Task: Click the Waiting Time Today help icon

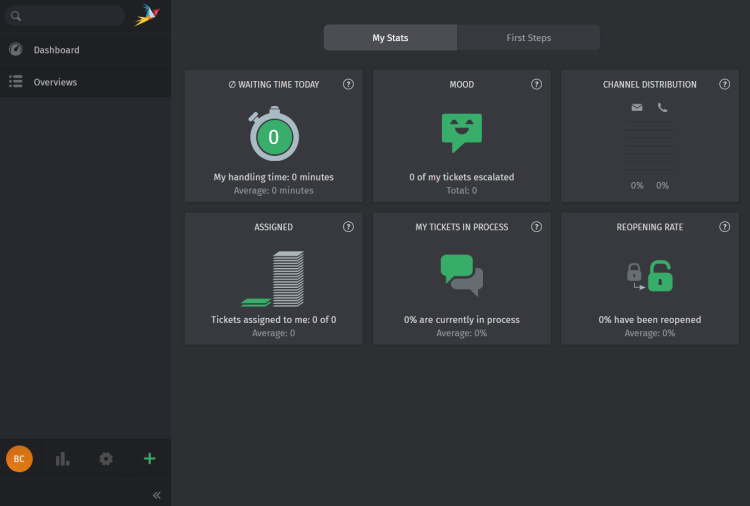Action: coord(348,85)
